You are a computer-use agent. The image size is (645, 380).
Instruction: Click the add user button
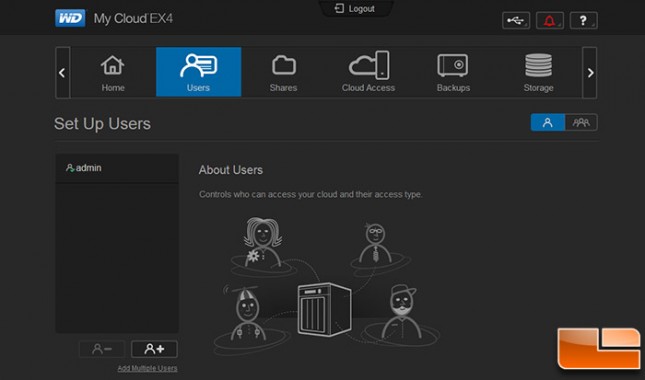point(154,349)
